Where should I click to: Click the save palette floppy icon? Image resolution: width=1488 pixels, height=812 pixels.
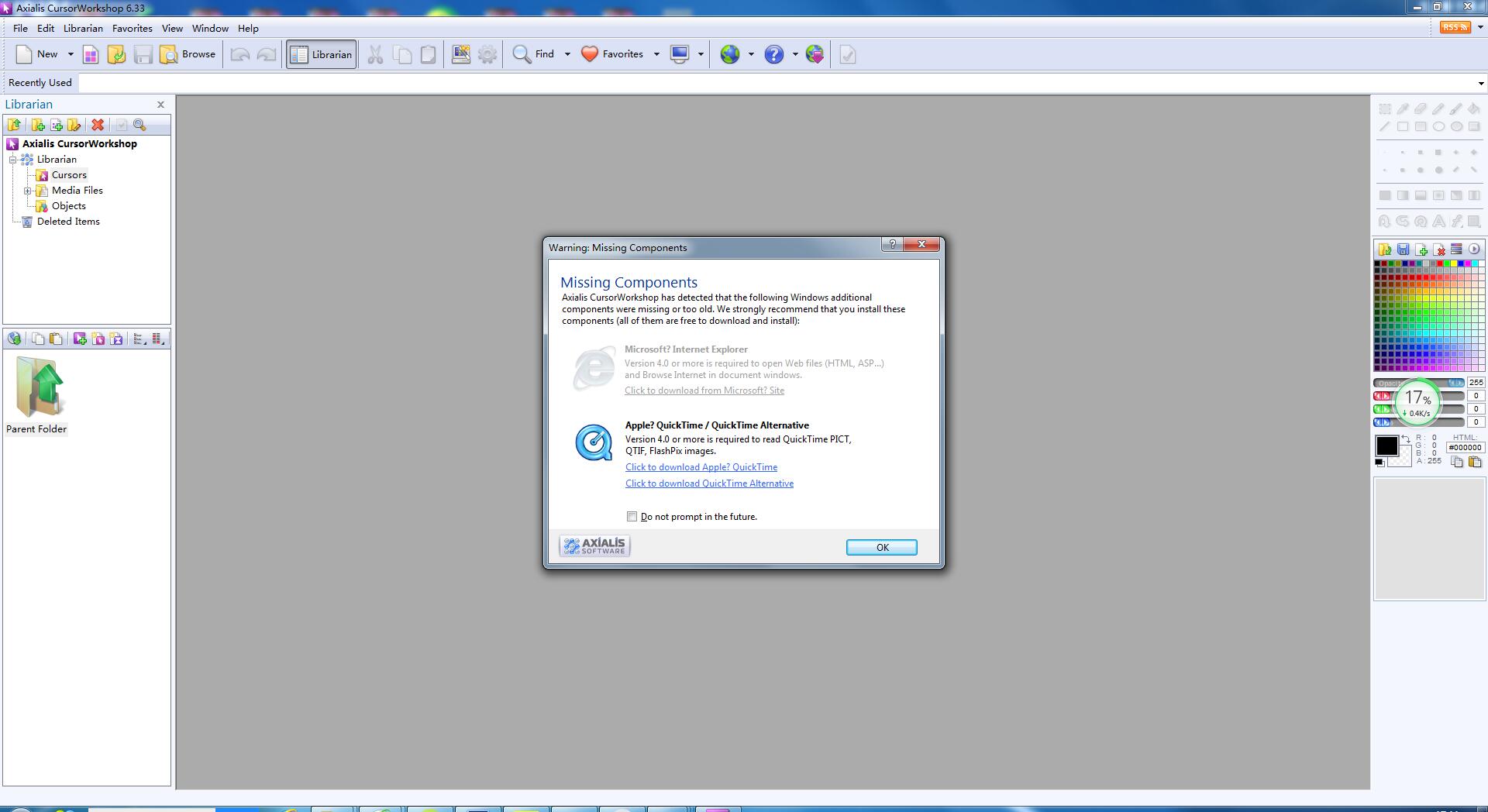point(1403,249)
